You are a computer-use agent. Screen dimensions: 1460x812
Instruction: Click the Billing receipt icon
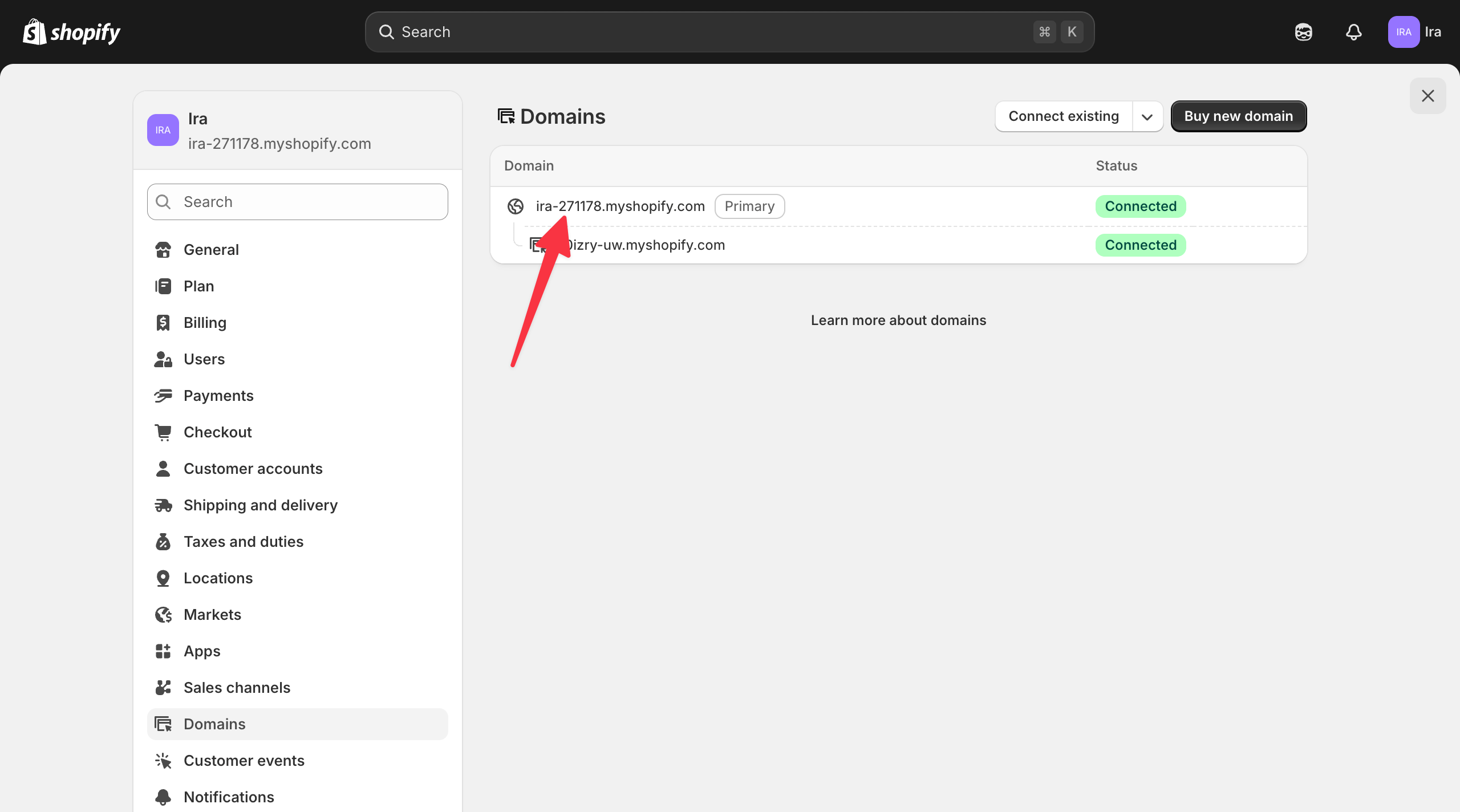[x=163, y=323]
